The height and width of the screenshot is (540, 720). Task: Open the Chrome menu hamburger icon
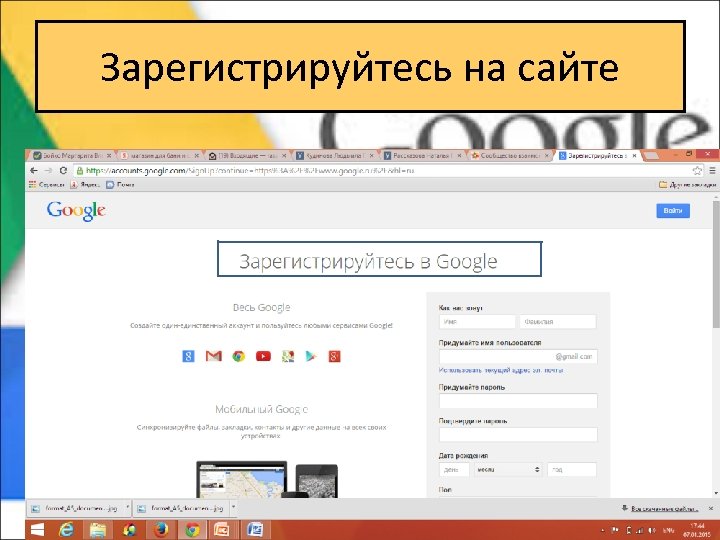pos(712,171)
